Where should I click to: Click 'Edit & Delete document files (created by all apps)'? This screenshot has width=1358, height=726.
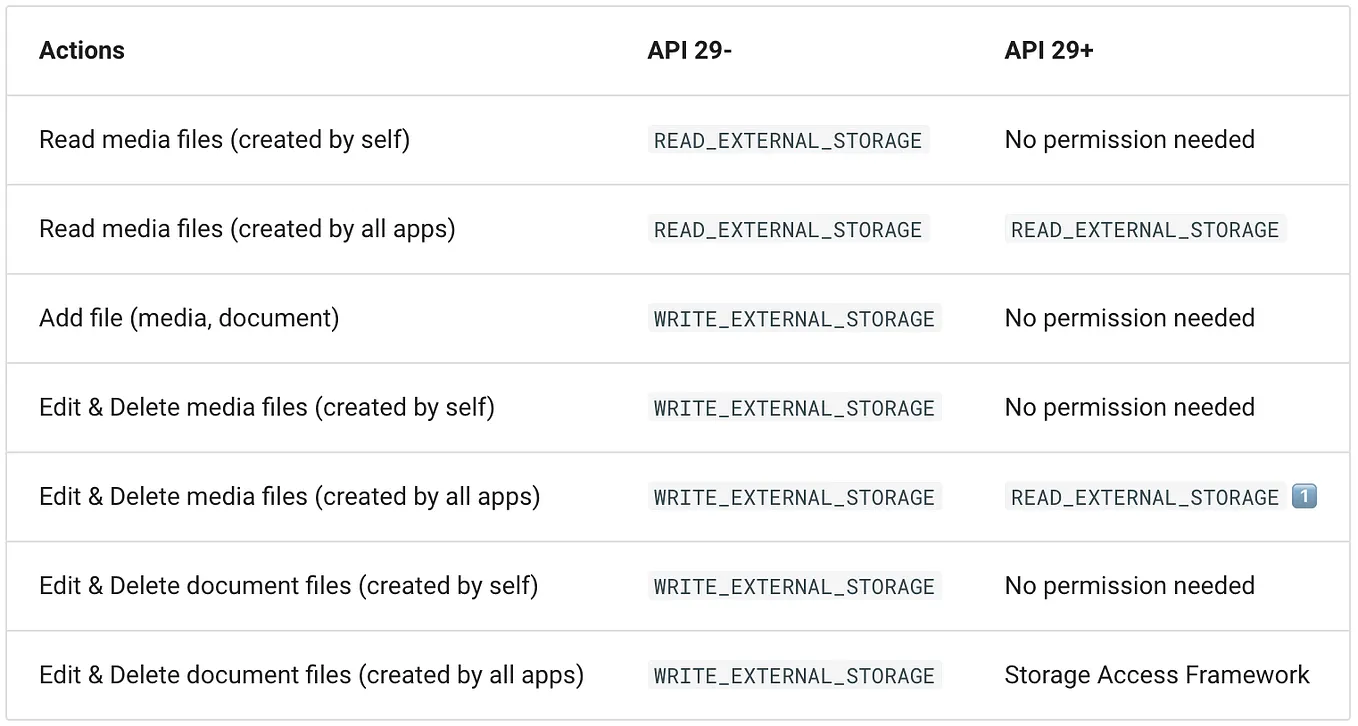coord(311,675)
